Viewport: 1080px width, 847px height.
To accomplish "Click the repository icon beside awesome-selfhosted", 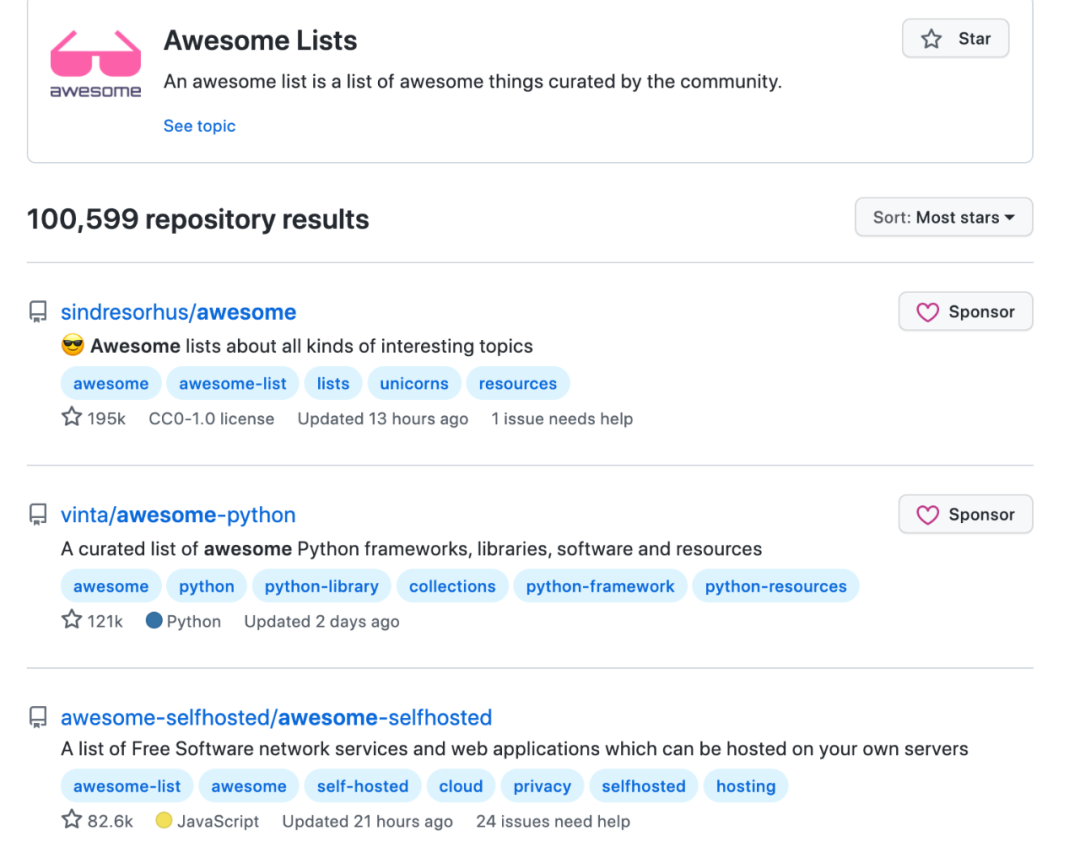I will [x=38, y=717].
